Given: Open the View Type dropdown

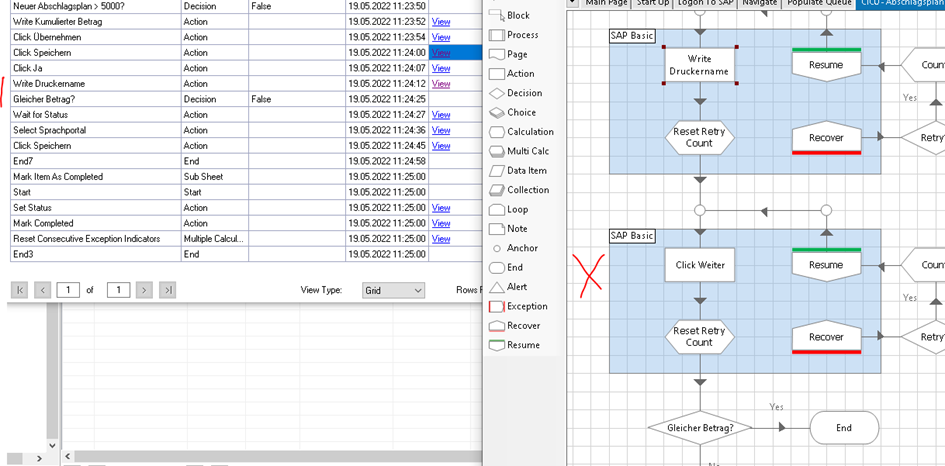Looking at the screenshot, I should (x=393, y=290).
